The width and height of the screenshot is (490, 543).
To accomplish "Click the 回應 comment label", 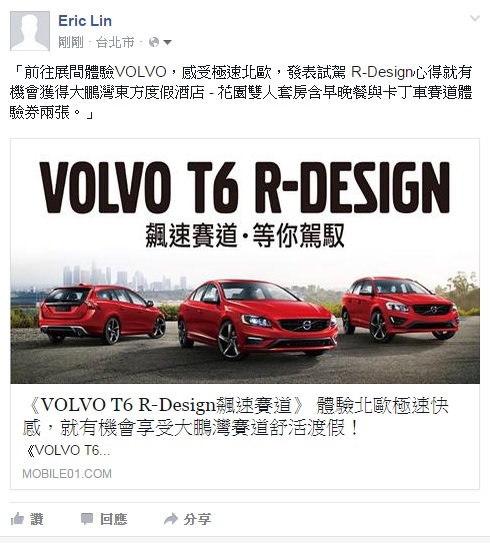I will [x=114, y=519].
